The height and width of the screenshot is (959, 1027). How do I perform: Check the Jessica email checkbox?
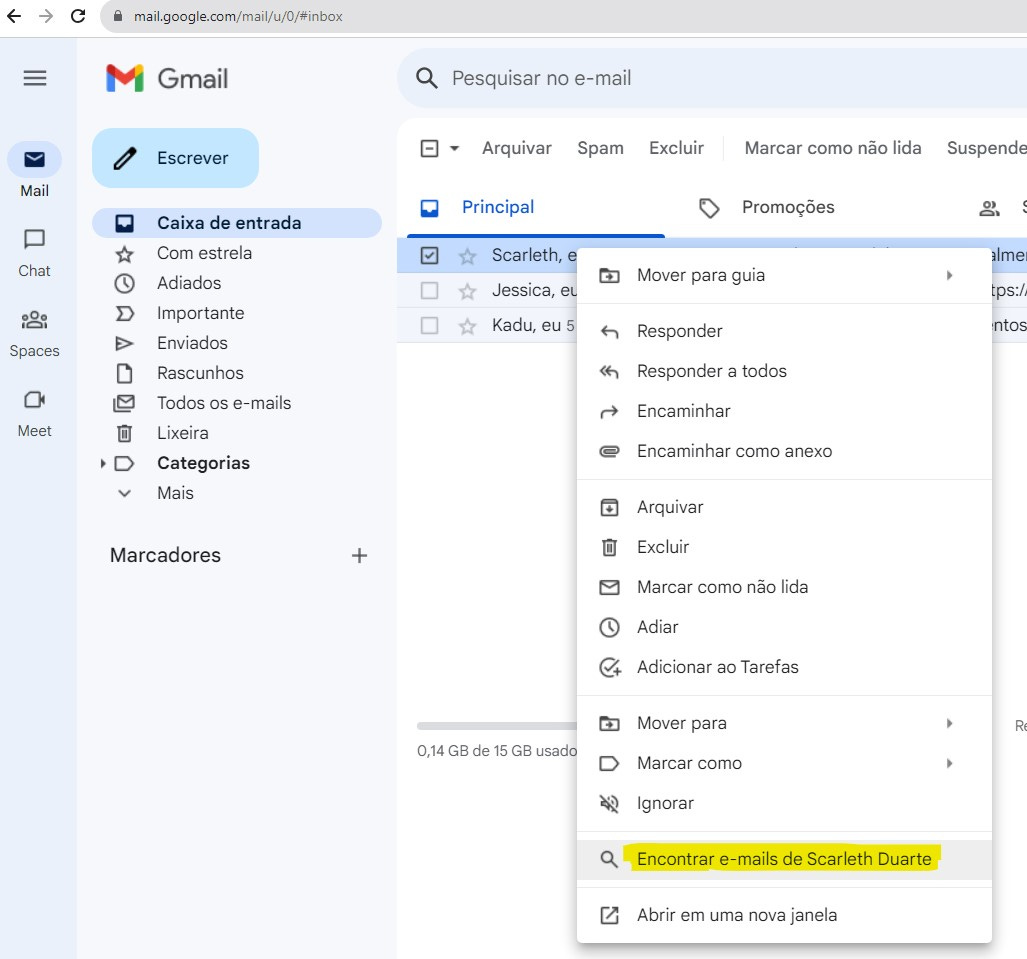(x=430, y=290)
